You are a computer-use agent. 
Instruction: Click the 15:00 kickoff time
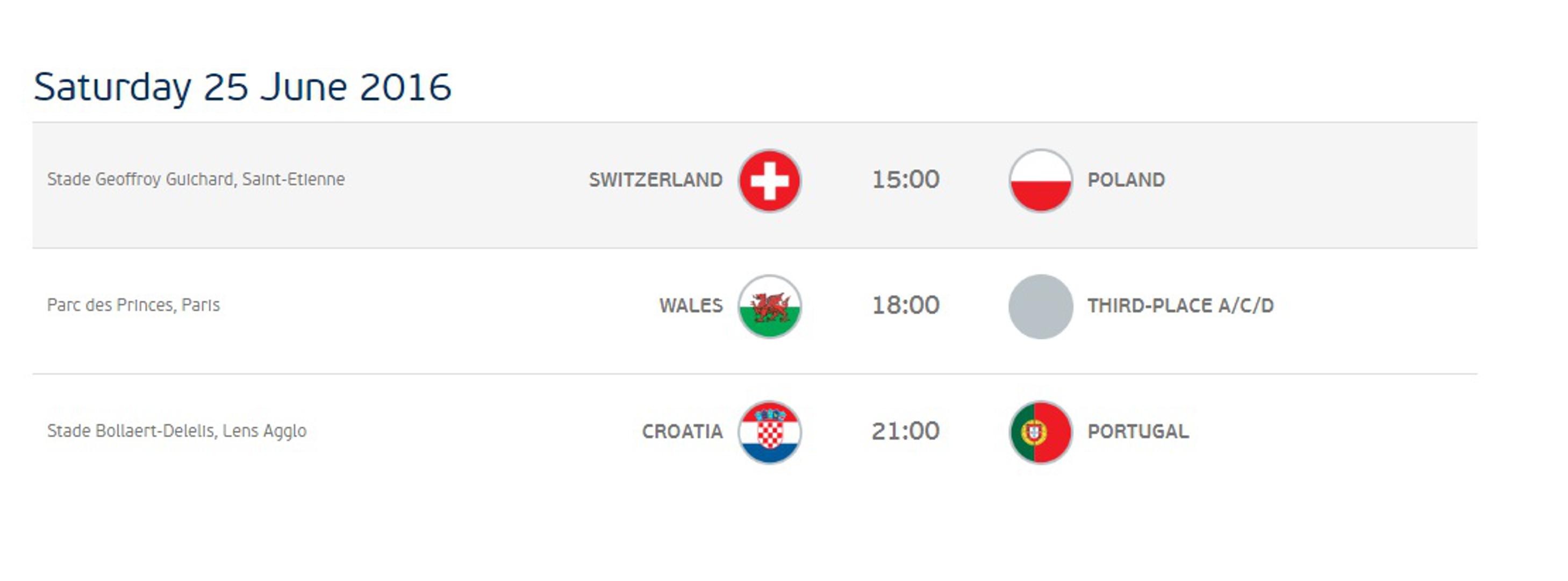tap(905, 180)
